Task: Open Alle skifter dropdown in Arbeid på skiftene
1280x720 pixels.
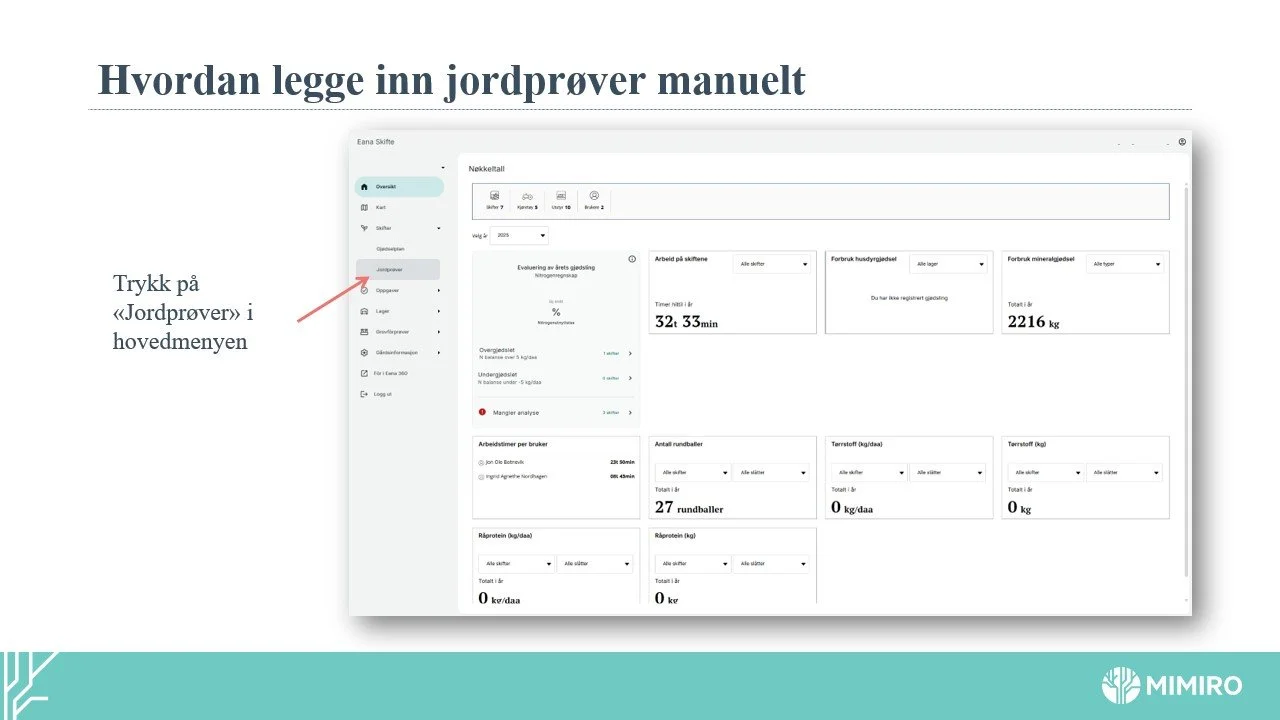Action: tap(772, 264)
